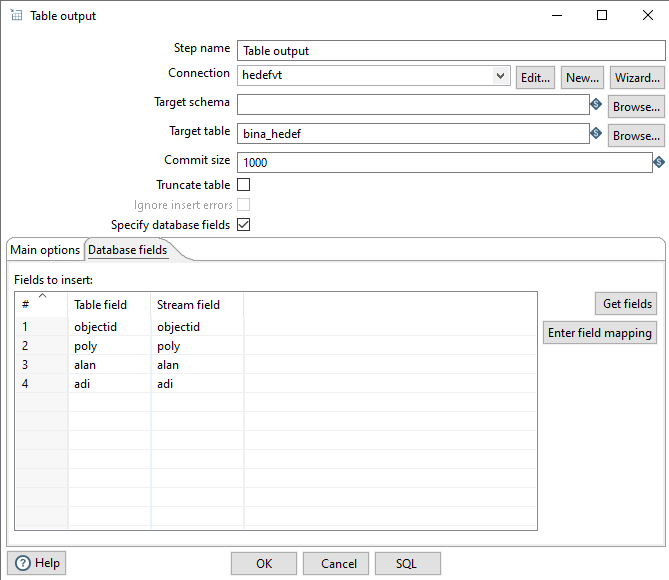Minimize the Table output dialog
Viewport: 669px width, 580px height.
pyautogui.click(x=557, y=15)
